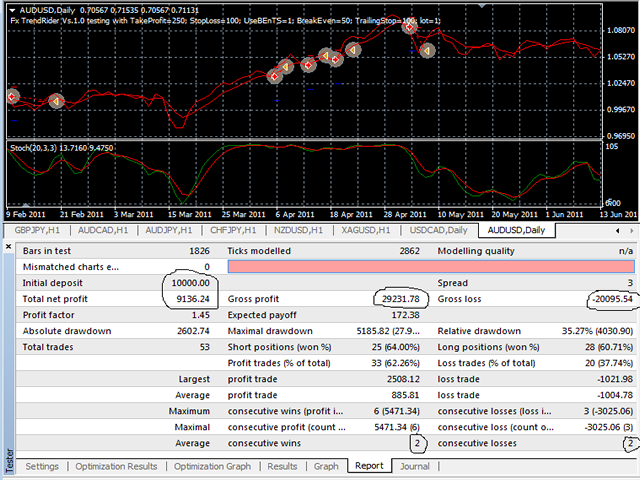Open the Optimization Graph tab

[212, 466]
